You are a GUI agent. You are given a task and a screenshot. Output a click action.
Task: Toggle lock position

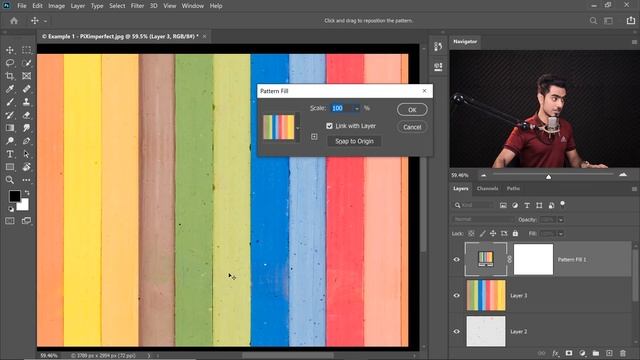[x=493, y=233]
